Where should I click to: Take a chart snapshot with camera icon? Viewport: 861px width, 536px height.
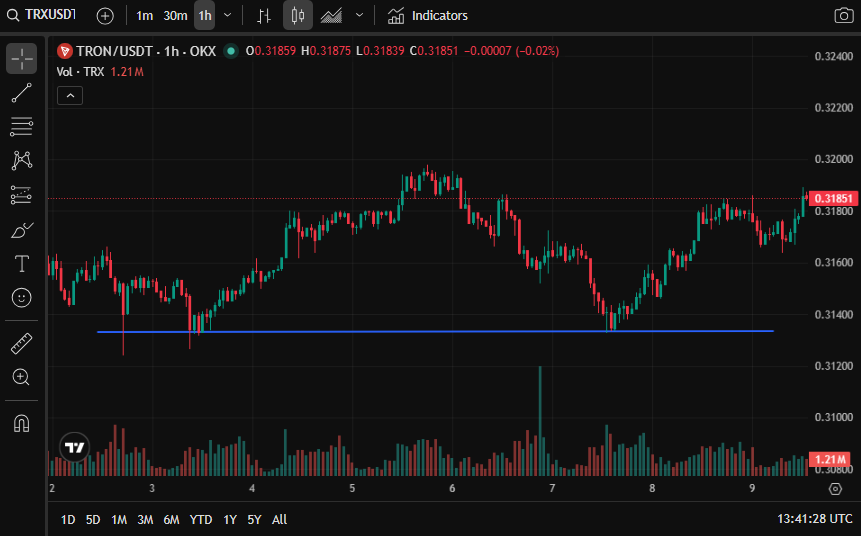pyautogui.click(x=843, y=15)
